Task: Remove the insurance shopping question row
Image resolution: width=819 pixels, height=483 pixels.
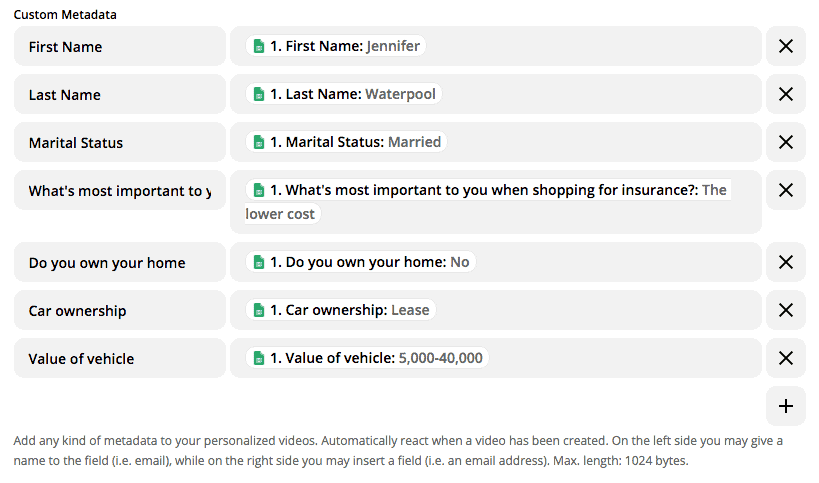Action: (785, 190)
